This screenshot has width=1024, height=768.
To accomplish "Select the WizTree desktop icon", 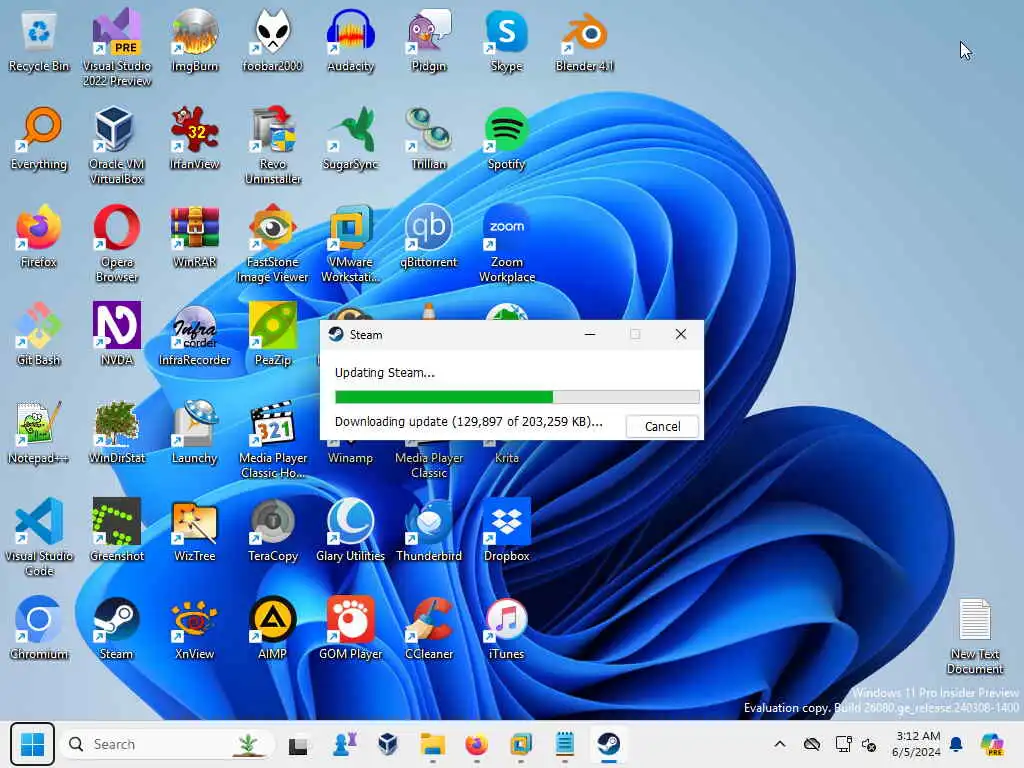I will point(195,530).
